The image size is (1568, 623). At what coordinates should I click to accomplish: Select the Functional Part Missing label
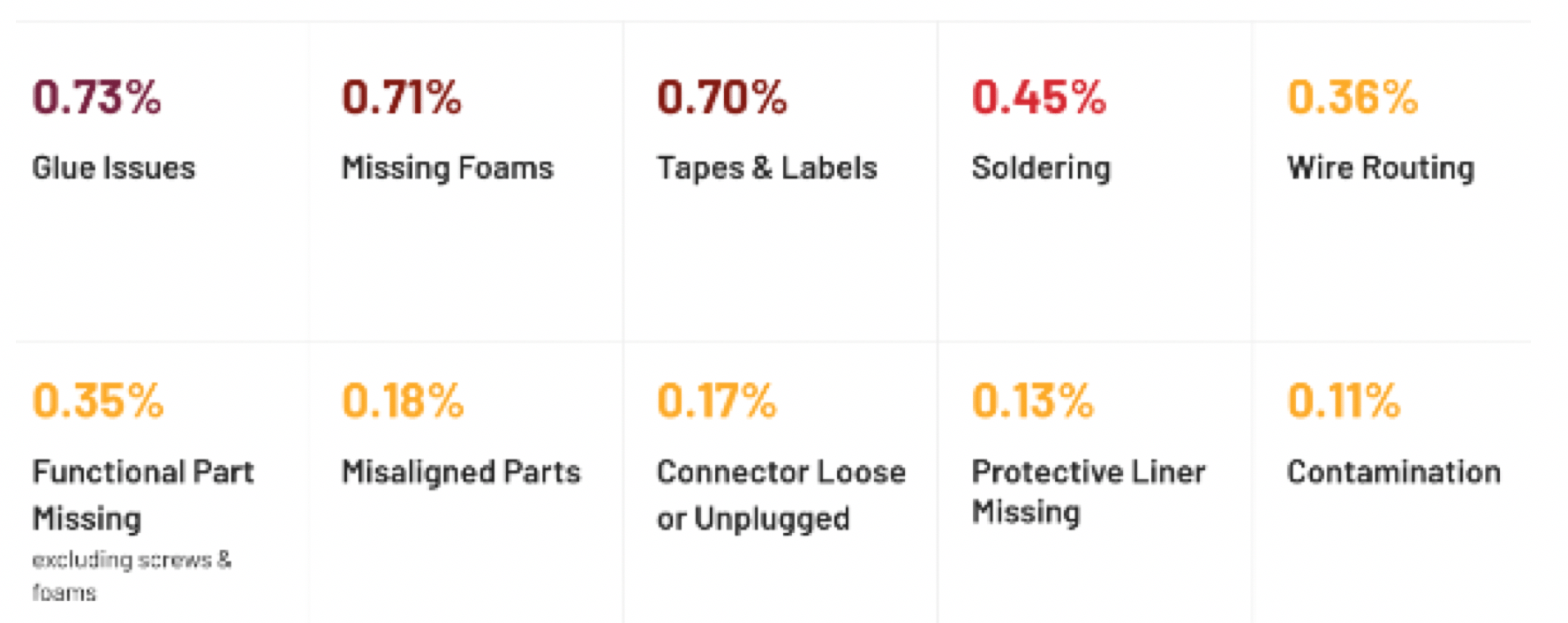[x=143, y=495]
